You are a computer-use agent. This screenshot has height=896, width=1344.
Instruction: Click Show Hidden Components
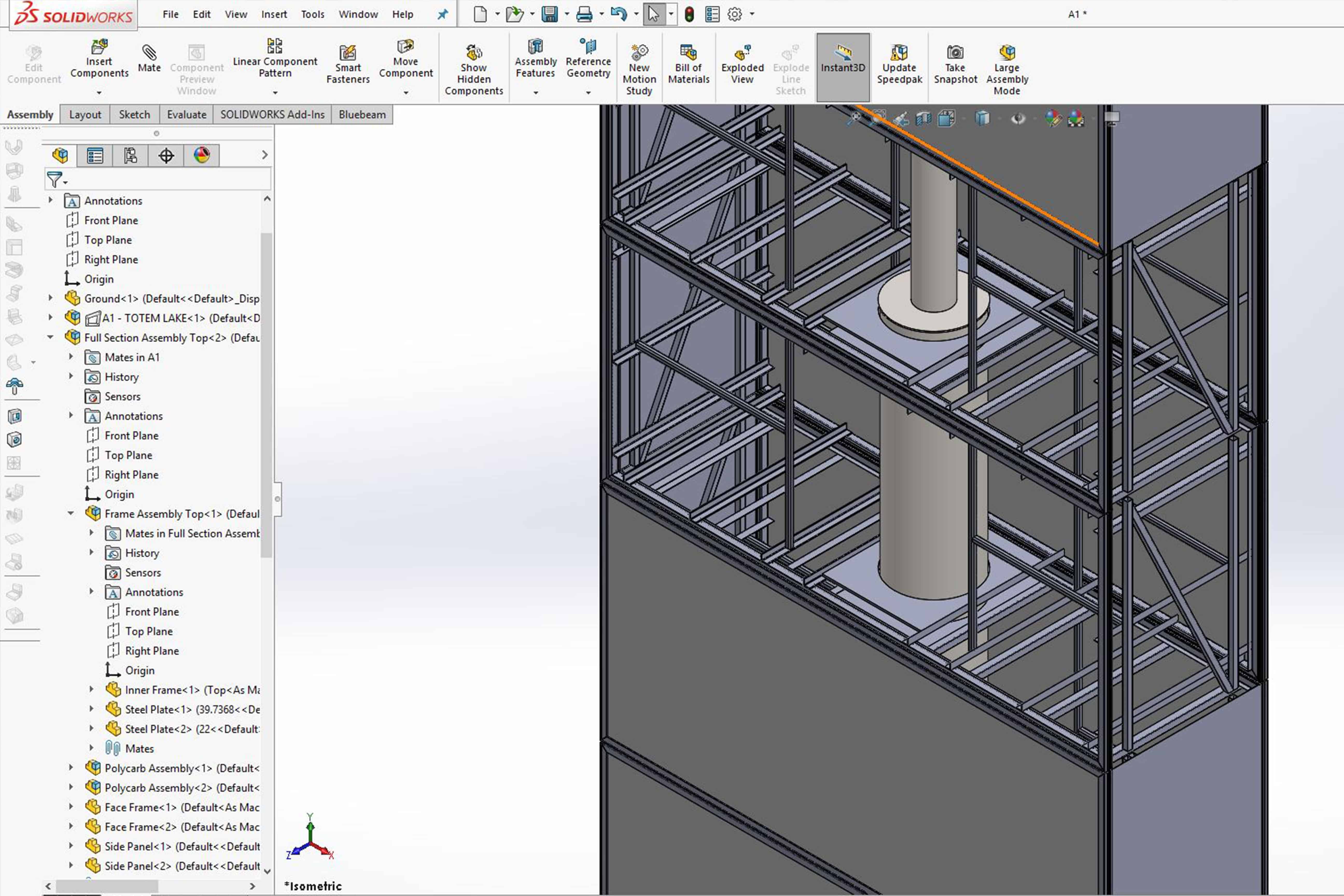[474, 70]
